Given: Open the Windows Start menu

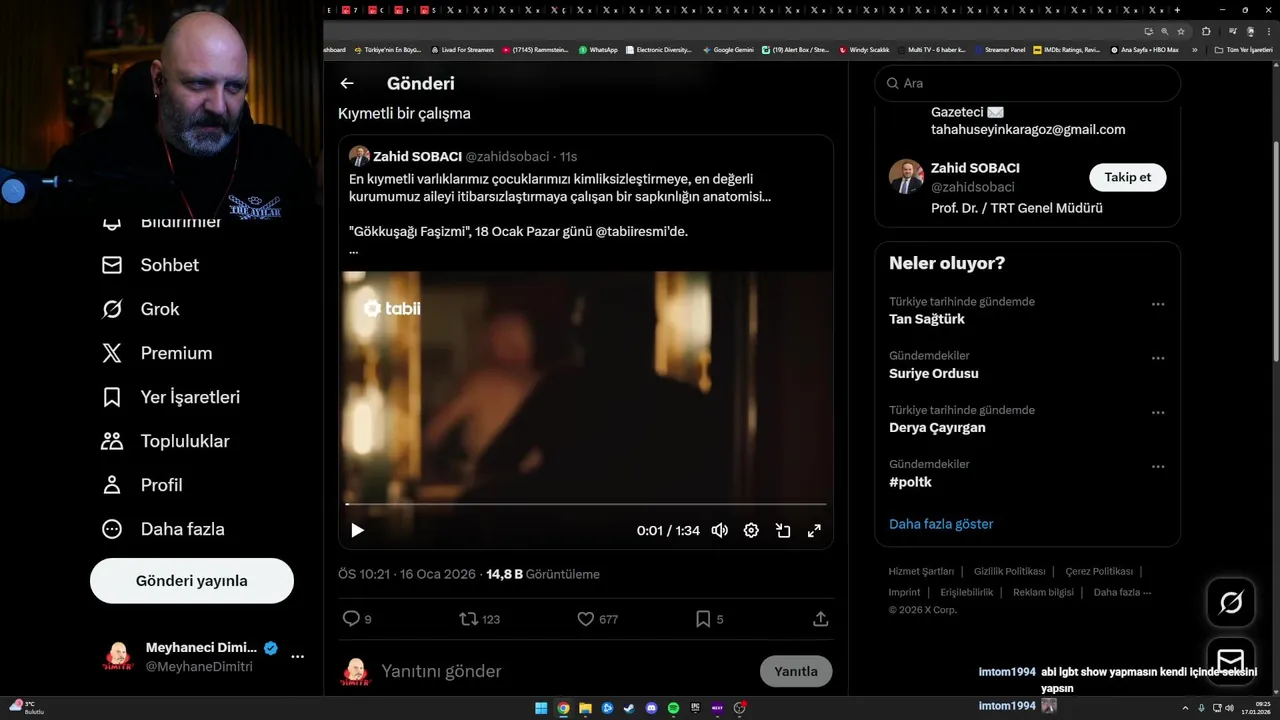Looking at the screenshot, I should pyautogui.click(x=541, y=708).
